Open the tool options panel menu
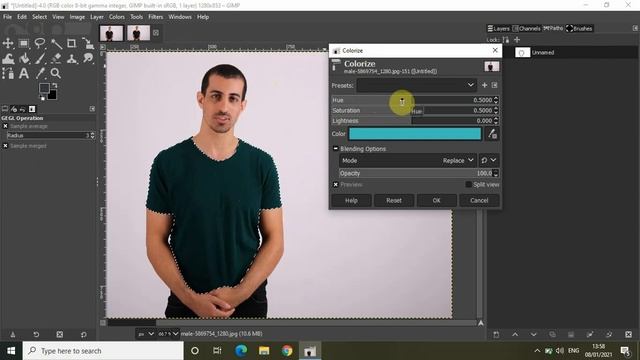 click(92, 109)
